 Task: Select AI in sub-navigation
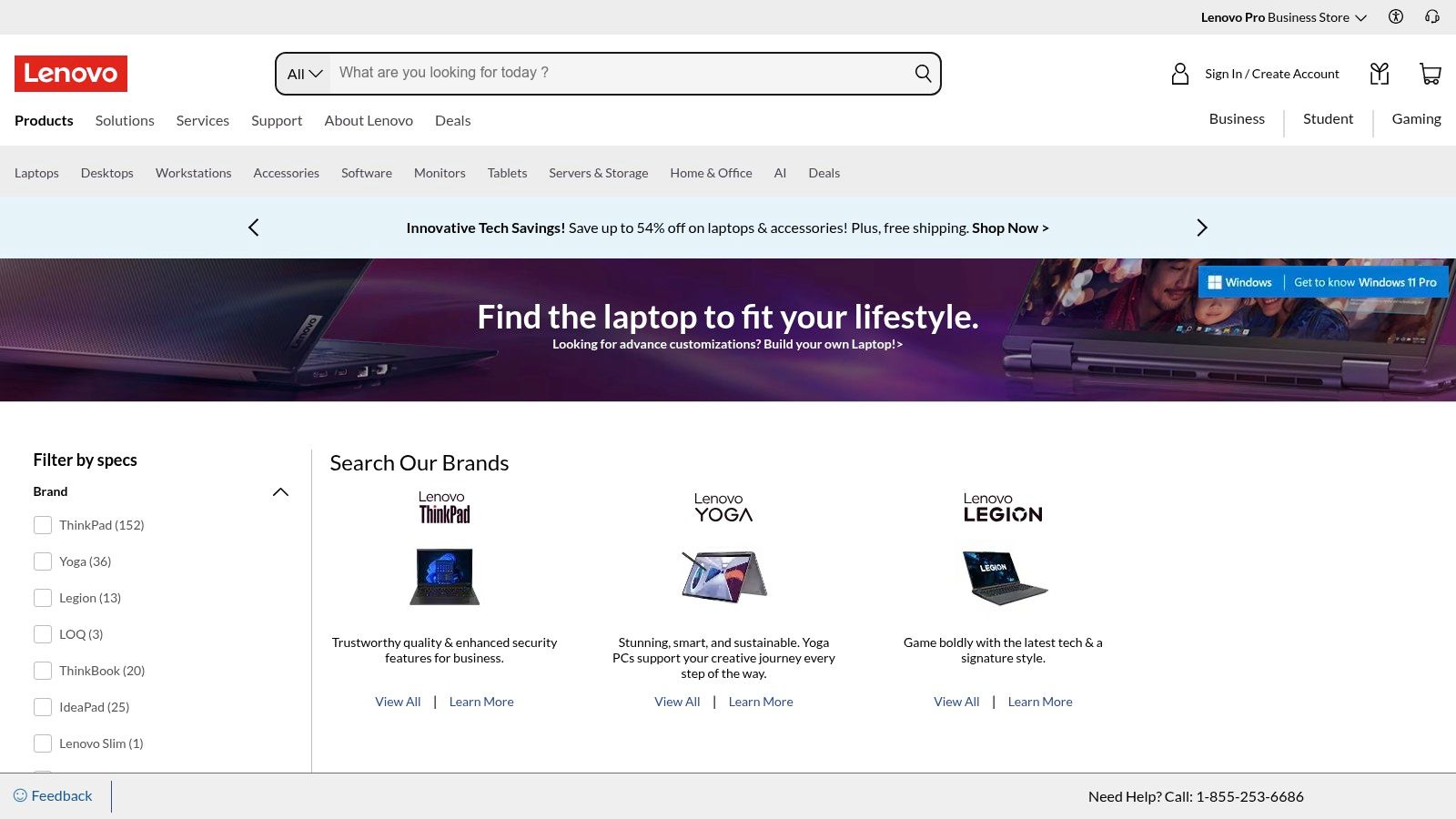tap(780, 173)
